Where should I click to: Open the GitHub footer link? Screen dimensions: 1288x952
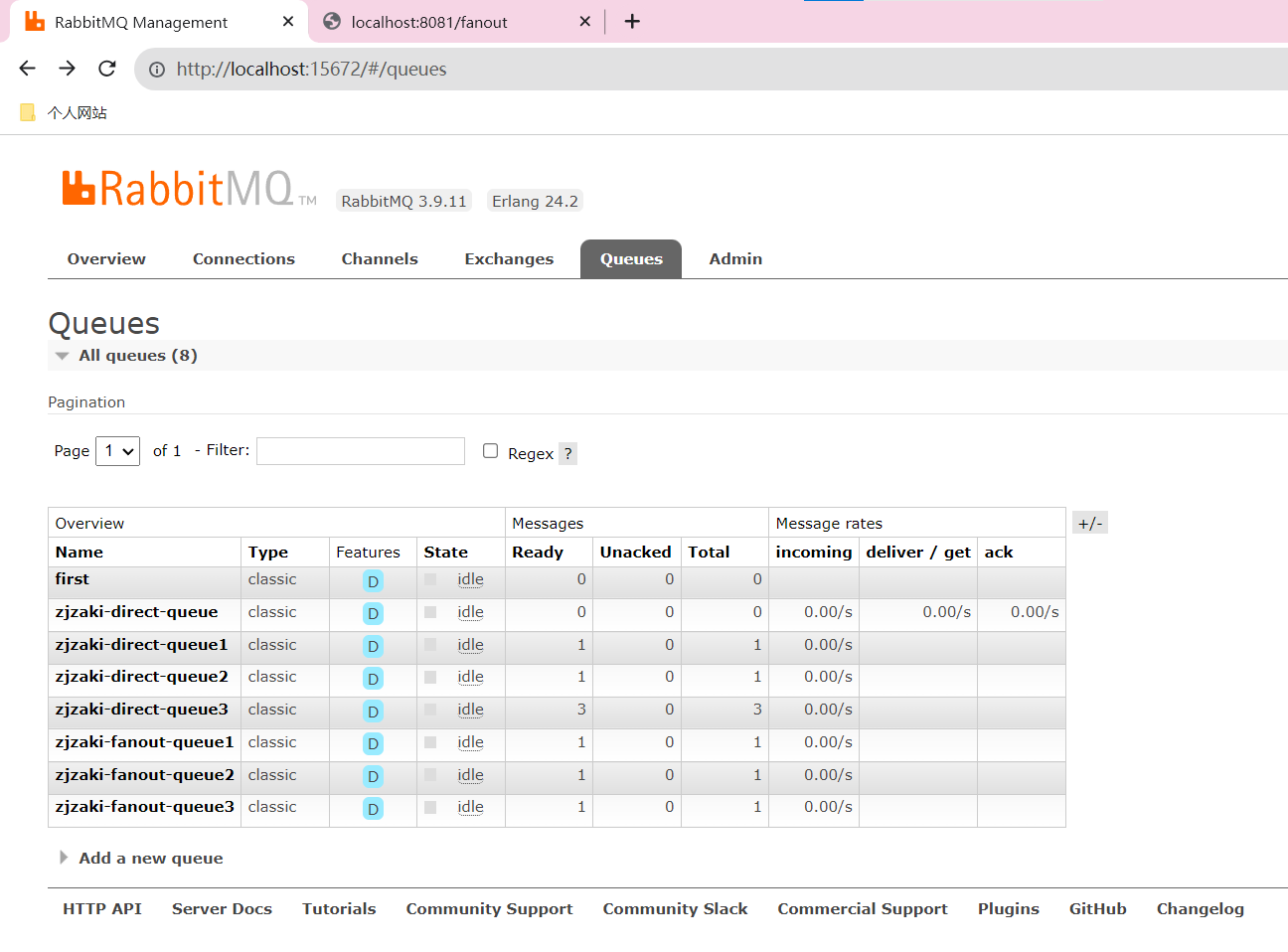(x=1097, y=908)
